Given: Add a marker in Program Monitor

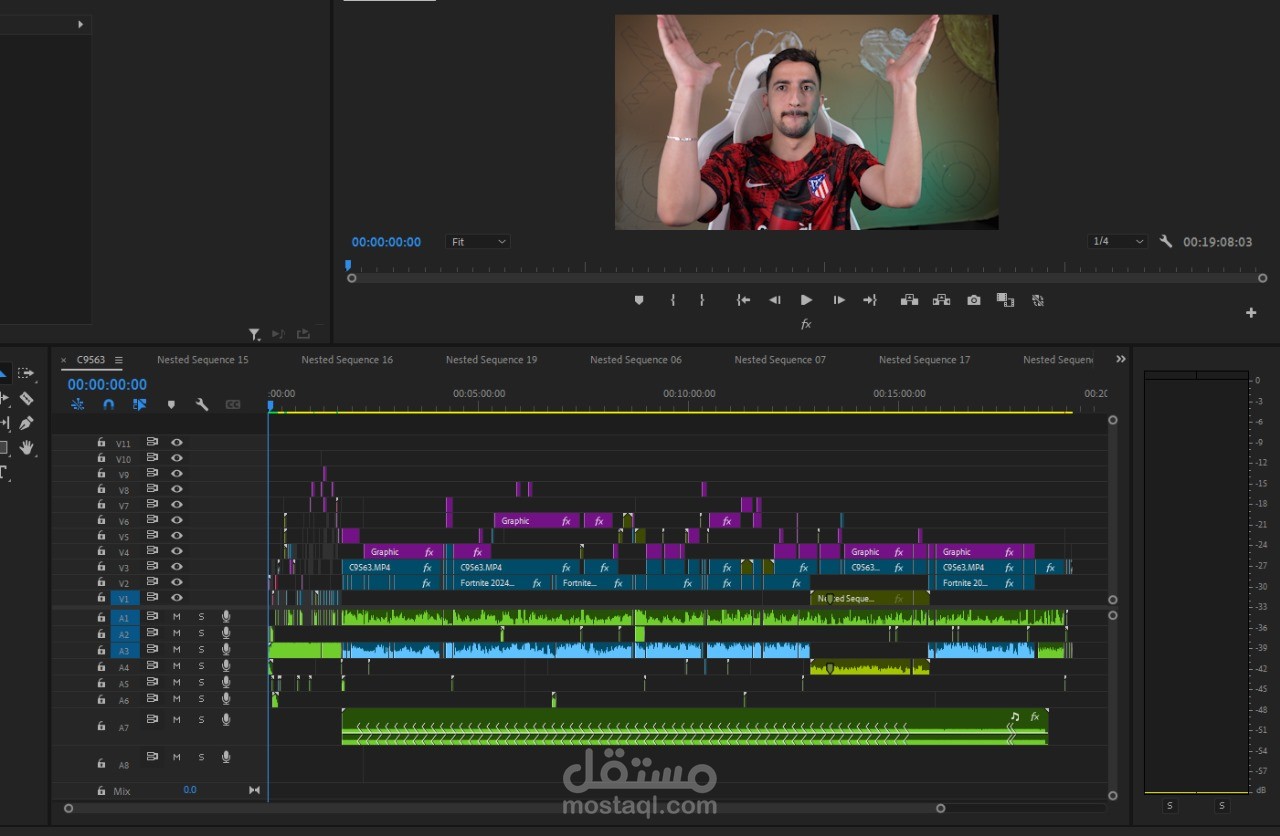Looking at the screenshot, I should click(639, 300).
